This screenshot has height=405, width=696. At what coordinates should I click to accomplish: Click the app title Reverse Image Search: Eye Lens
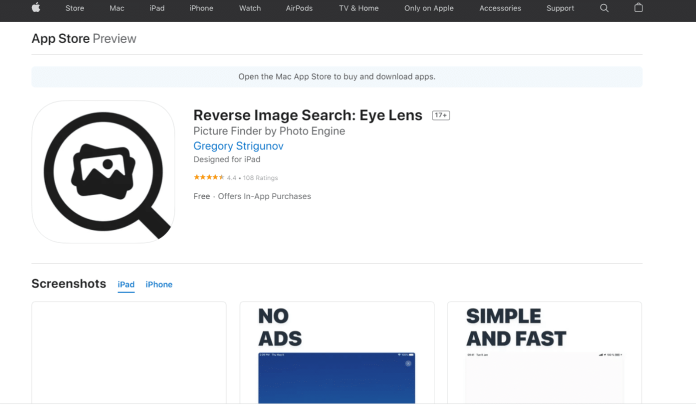308,115
